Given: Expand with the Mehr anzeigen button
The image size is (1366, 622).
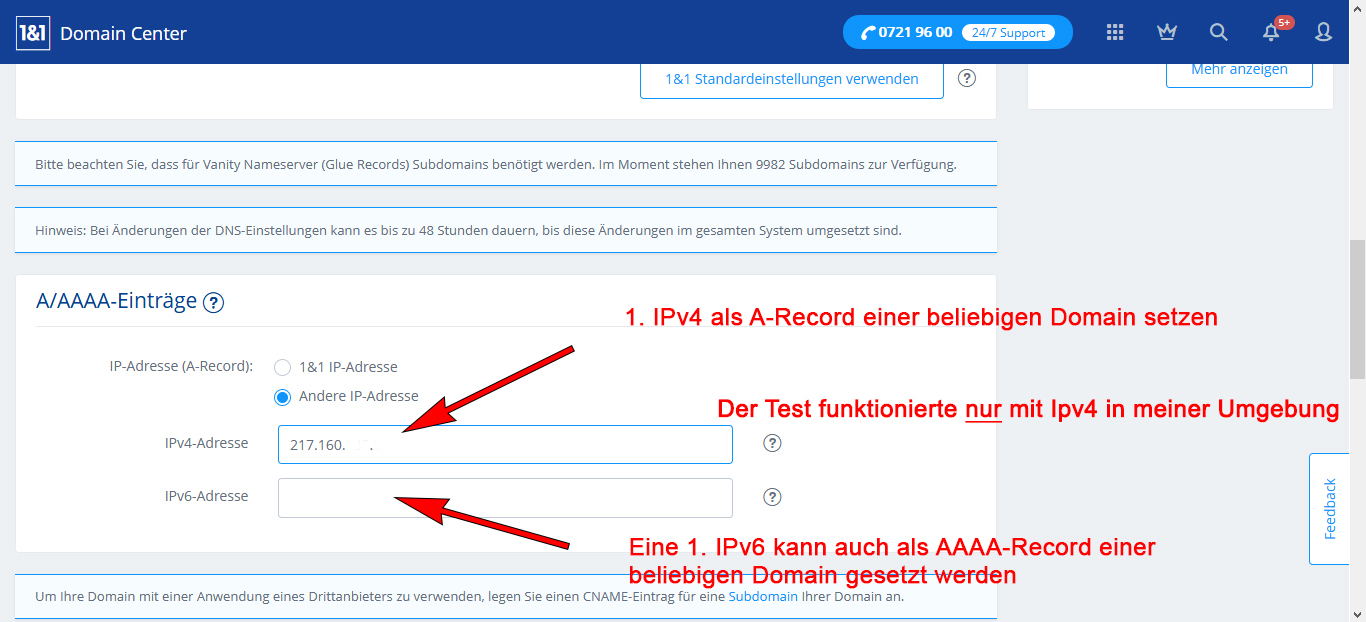Looking at the screenshot, I should [1239, 70].
